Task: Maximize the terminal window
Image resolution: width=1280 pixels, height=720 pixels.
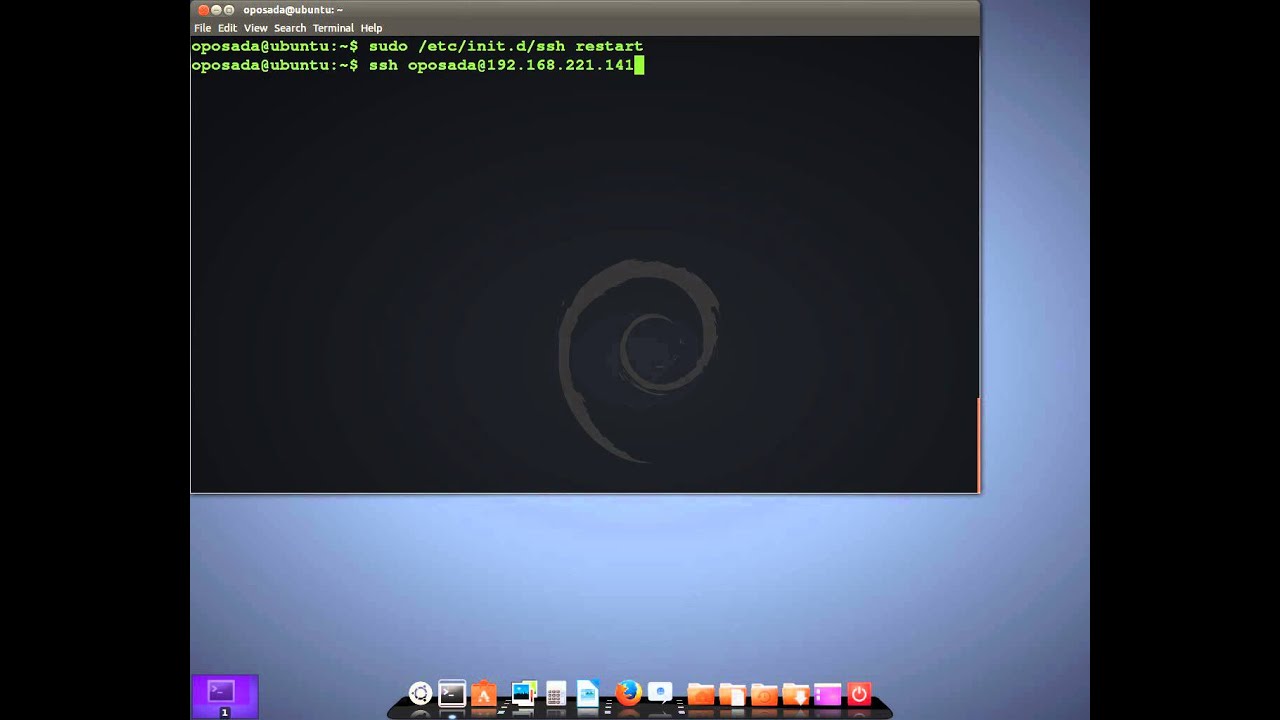Action: (227, 10)
